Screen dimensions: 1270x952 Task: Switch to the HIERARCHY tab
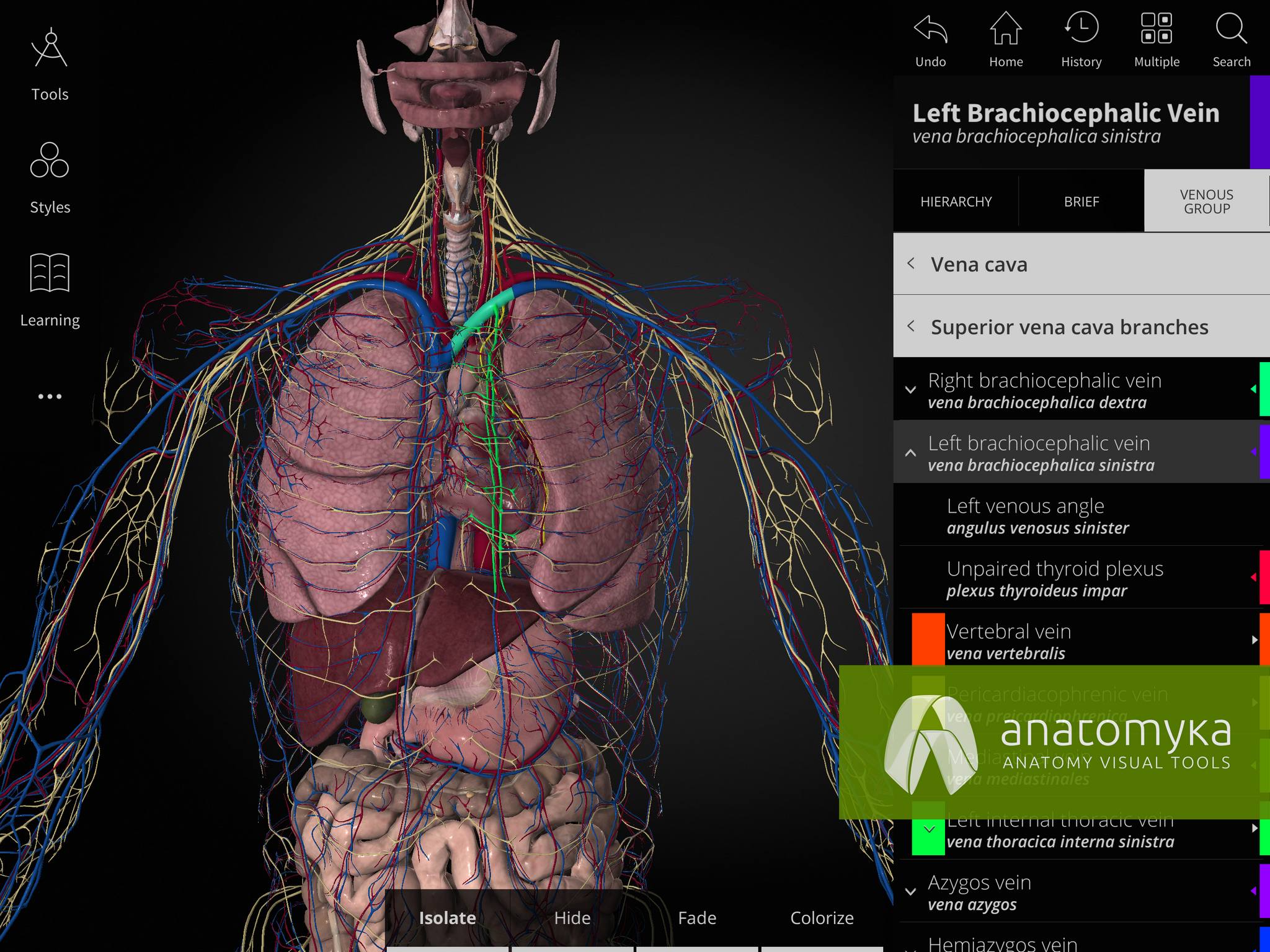click(x=956, y=202)
